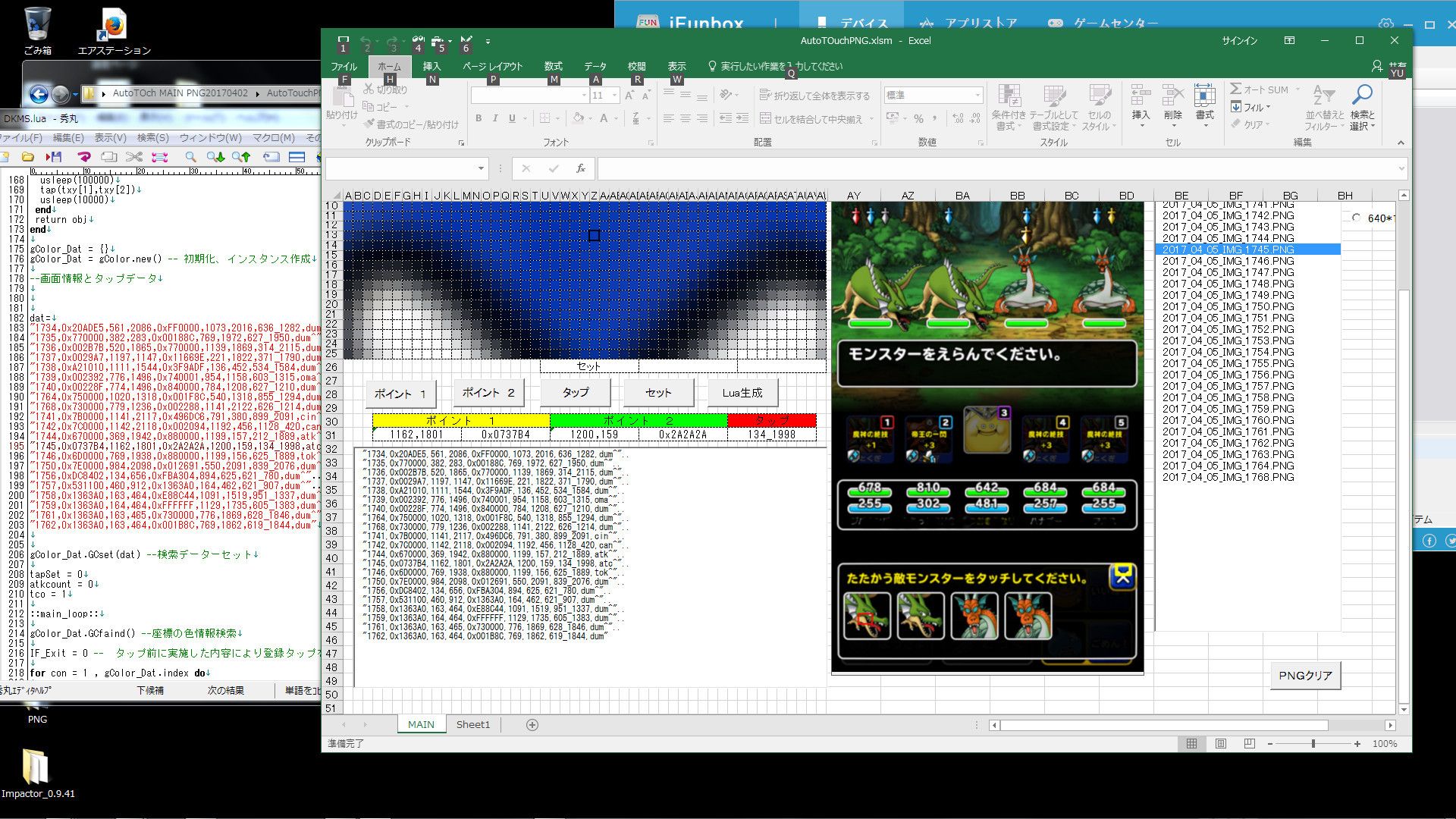Open the マクロ(M) menu in Hidemaru
The height and width of the screenshot is (819, 1456).
tap(273, 138)
